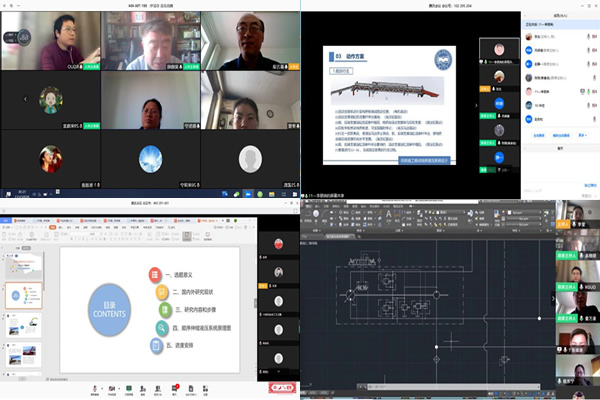Click the microphone mute icon in bottom-left meeting toolbar
The height and width of the screenshot is (400, 600).
[x=96, y=387]
